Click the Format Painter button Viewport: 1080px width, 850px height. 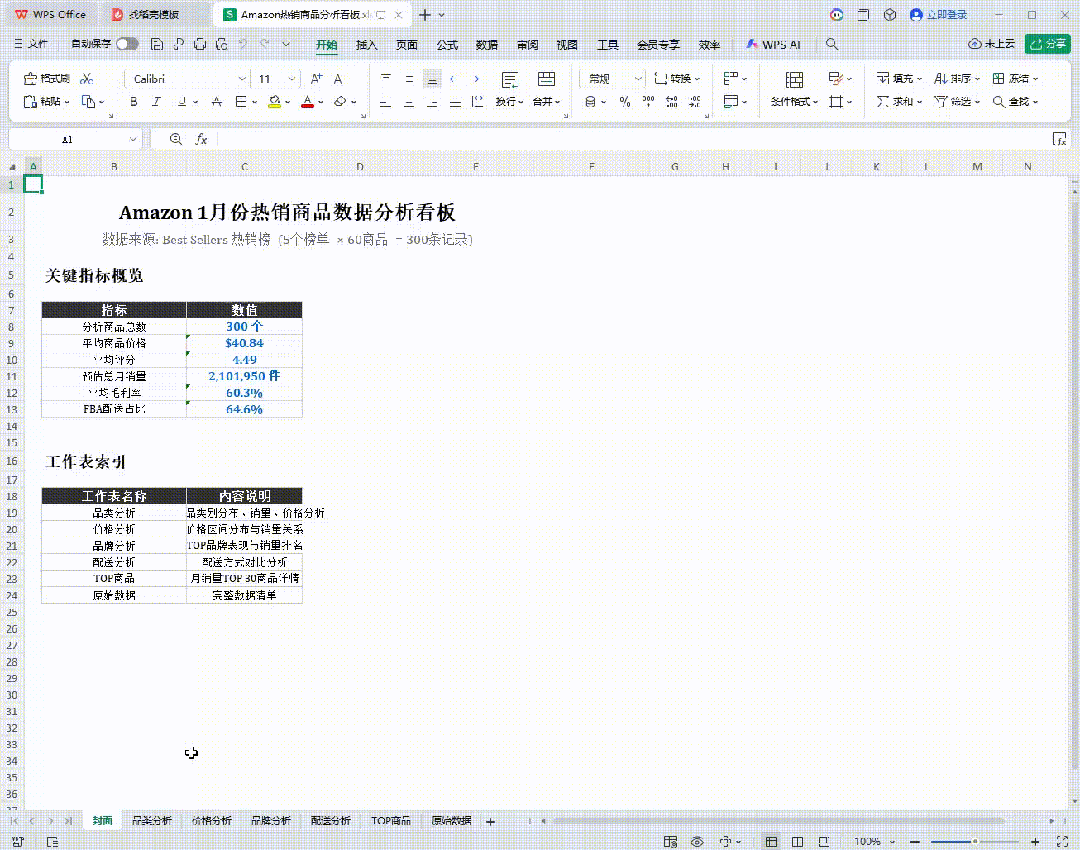[x=46, y=79]
